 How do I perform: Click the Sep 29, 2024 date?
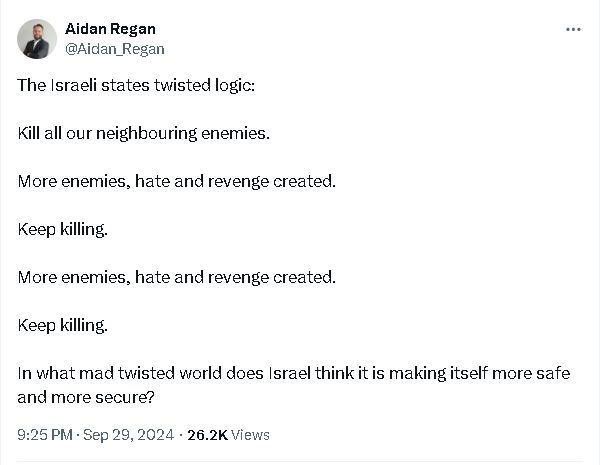(x=129, y=435)
